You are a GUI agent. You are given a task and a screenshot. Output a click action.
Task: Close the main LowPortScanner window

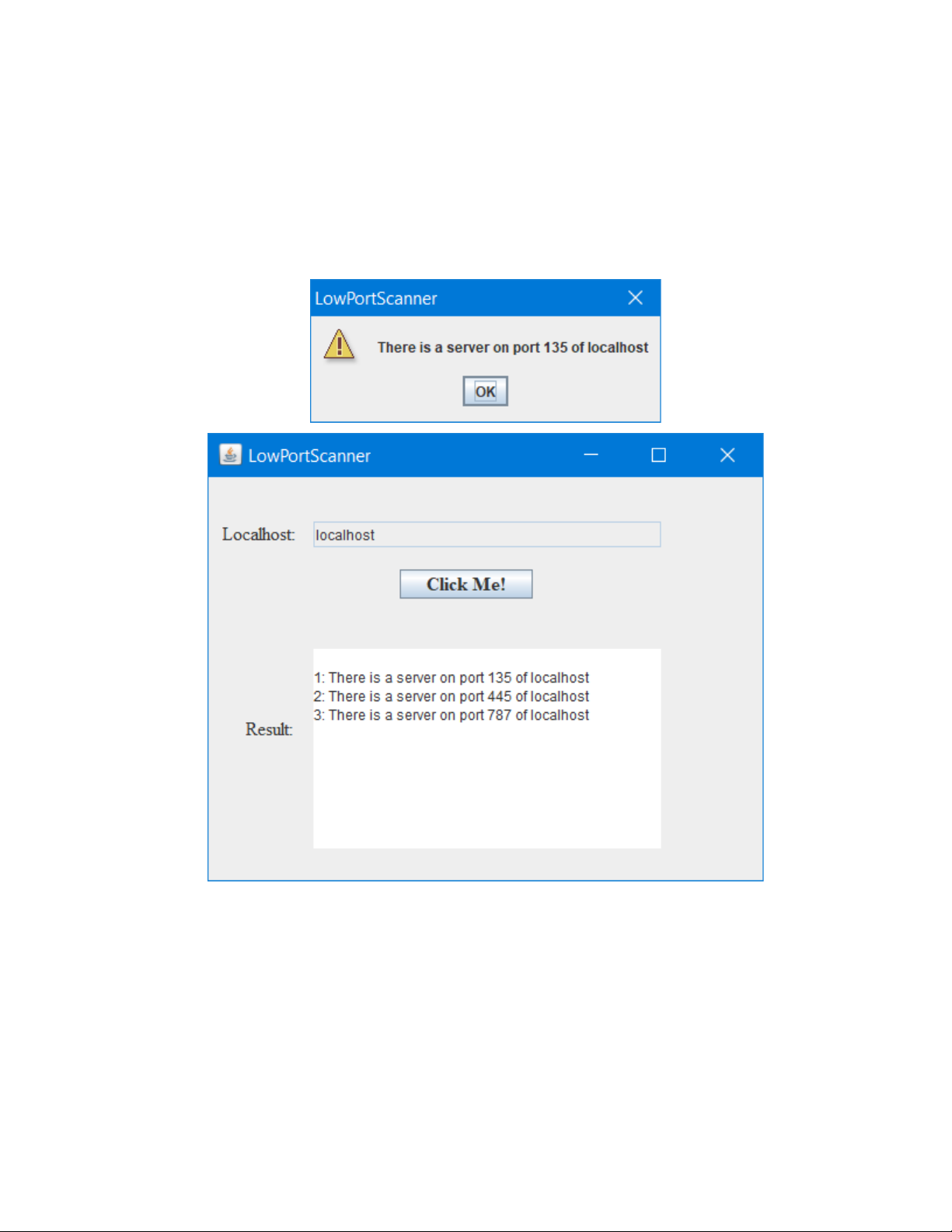coord(727,455)
